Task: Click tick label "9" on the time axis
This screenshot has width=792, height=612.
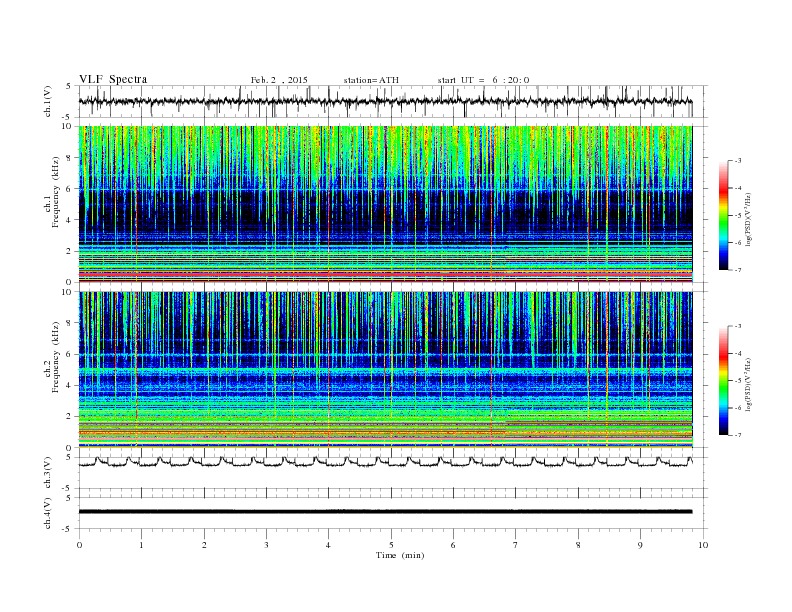Action: point(640,545)
